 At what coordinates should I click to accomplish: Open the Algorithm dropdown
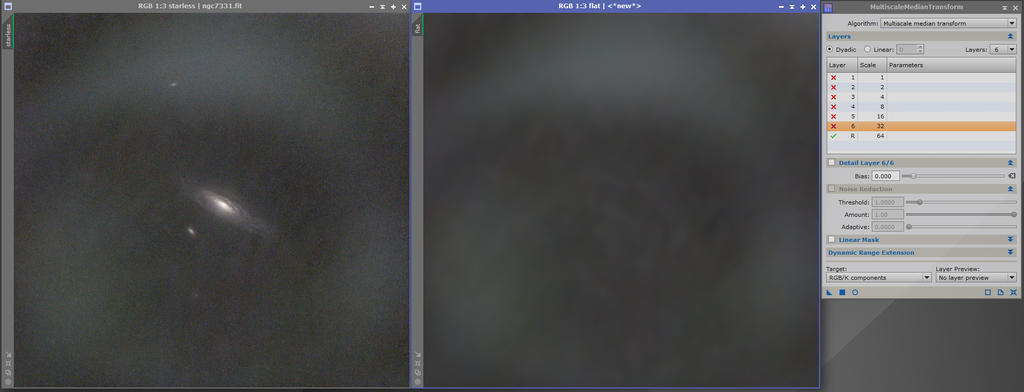point(948,24)
